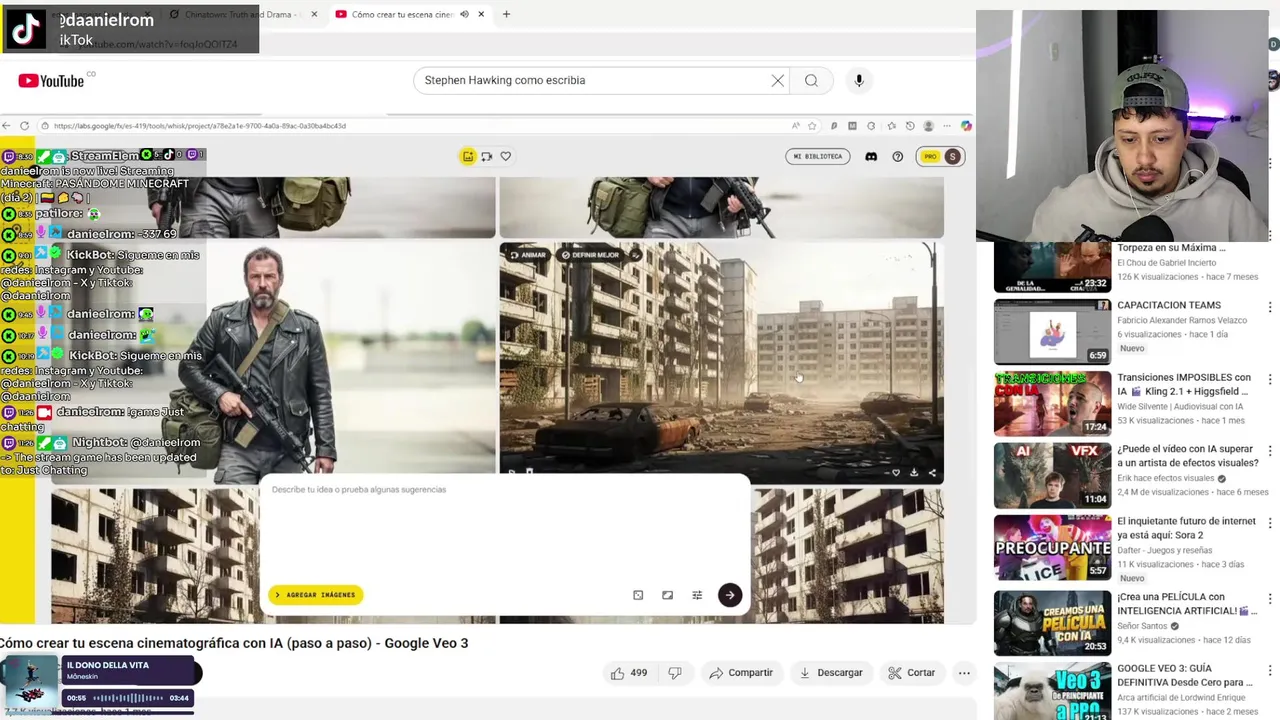Open the Whisk help question mark icon
Screen dimensions: 1280x720
[x=898, y=157]
